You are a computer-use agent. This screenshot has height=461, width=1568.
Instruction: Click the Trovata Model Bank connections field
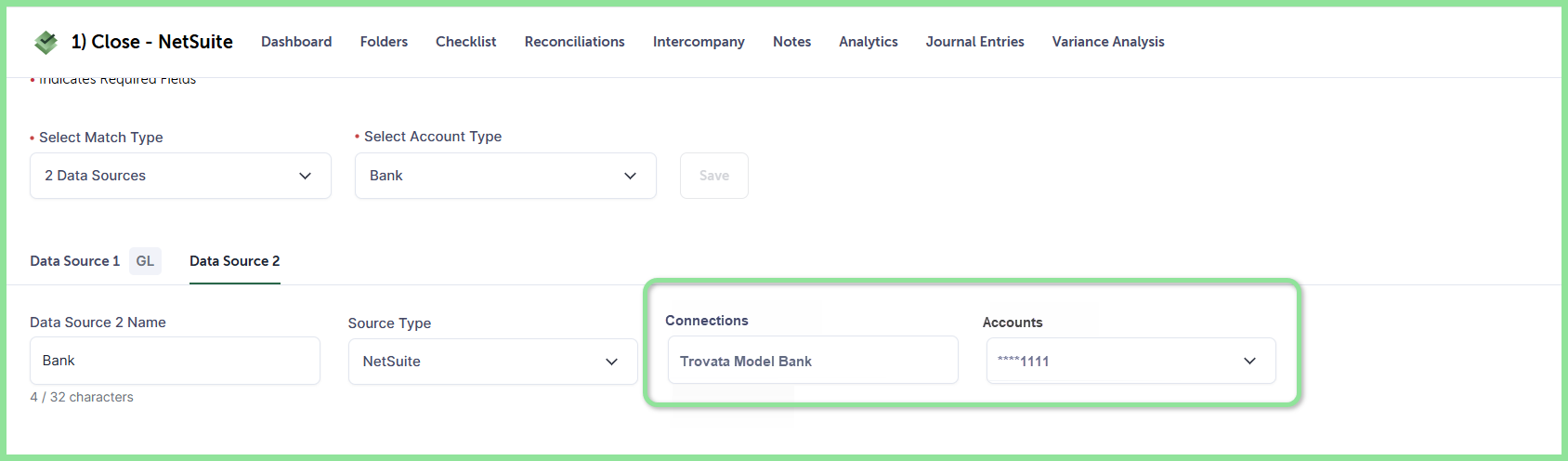click(x=813, y=361)
